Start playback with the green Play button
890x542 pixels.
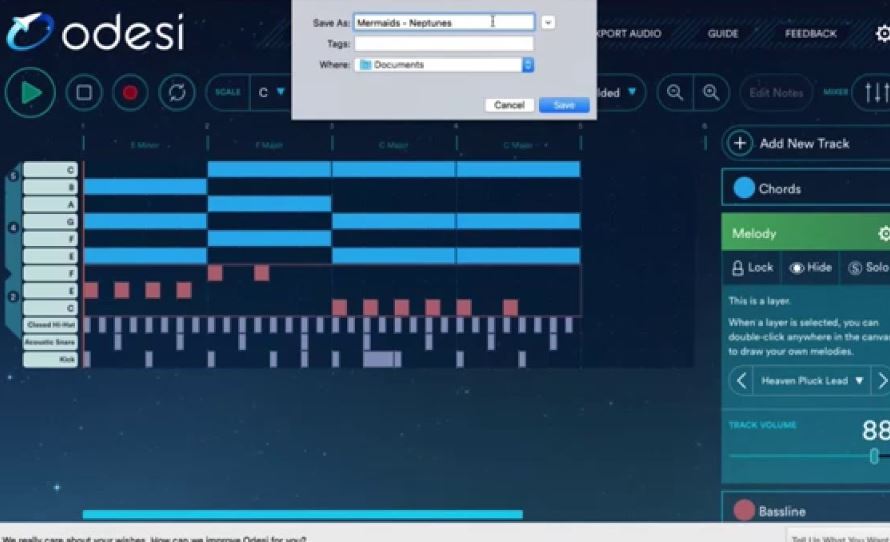tap(30, 93)
